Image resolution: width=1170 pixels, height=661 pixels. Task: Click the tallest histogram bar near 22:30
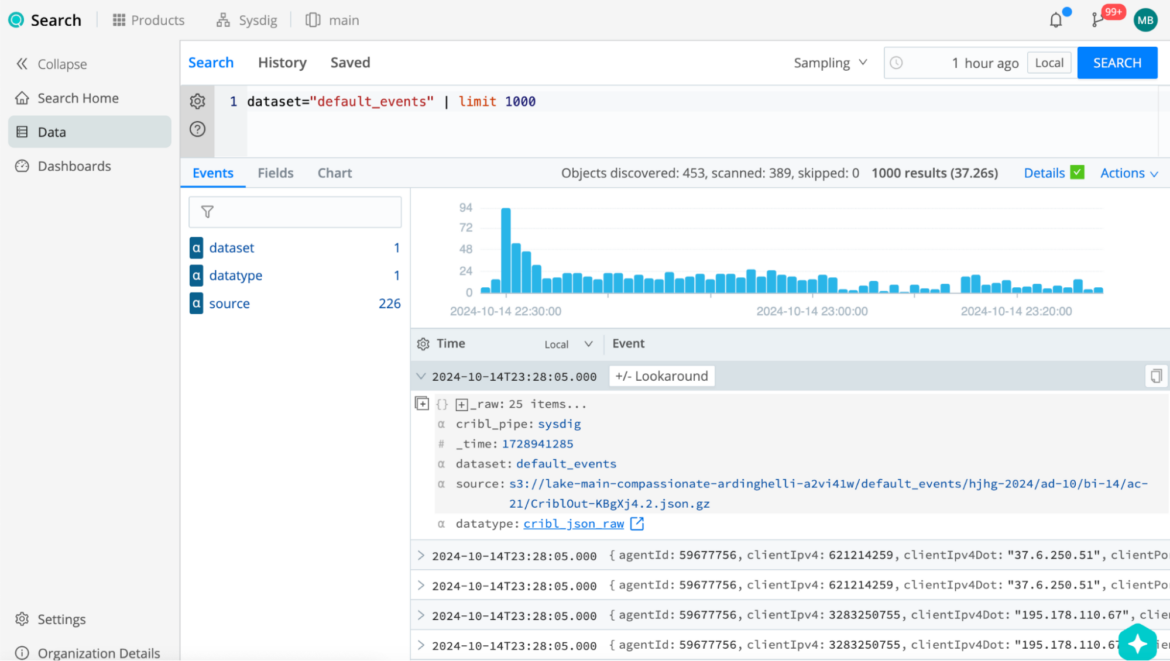[506, 250]
